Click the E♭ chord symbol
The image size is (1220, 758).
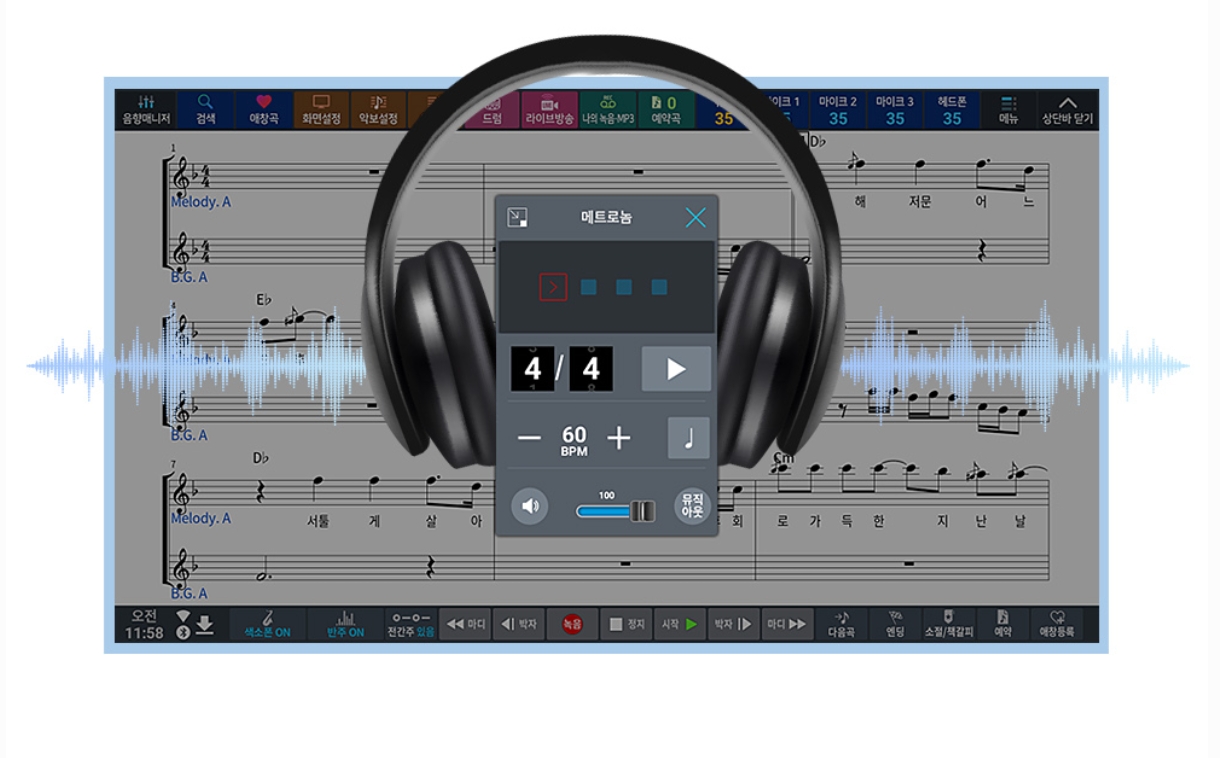point(264,300)
